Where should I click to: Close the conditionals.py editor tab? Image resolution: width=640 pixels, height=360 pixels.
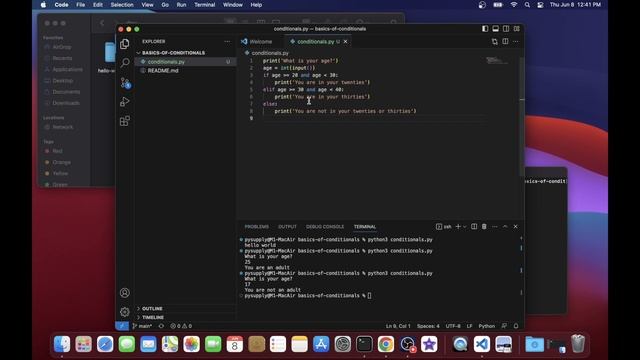coord(345,42)
